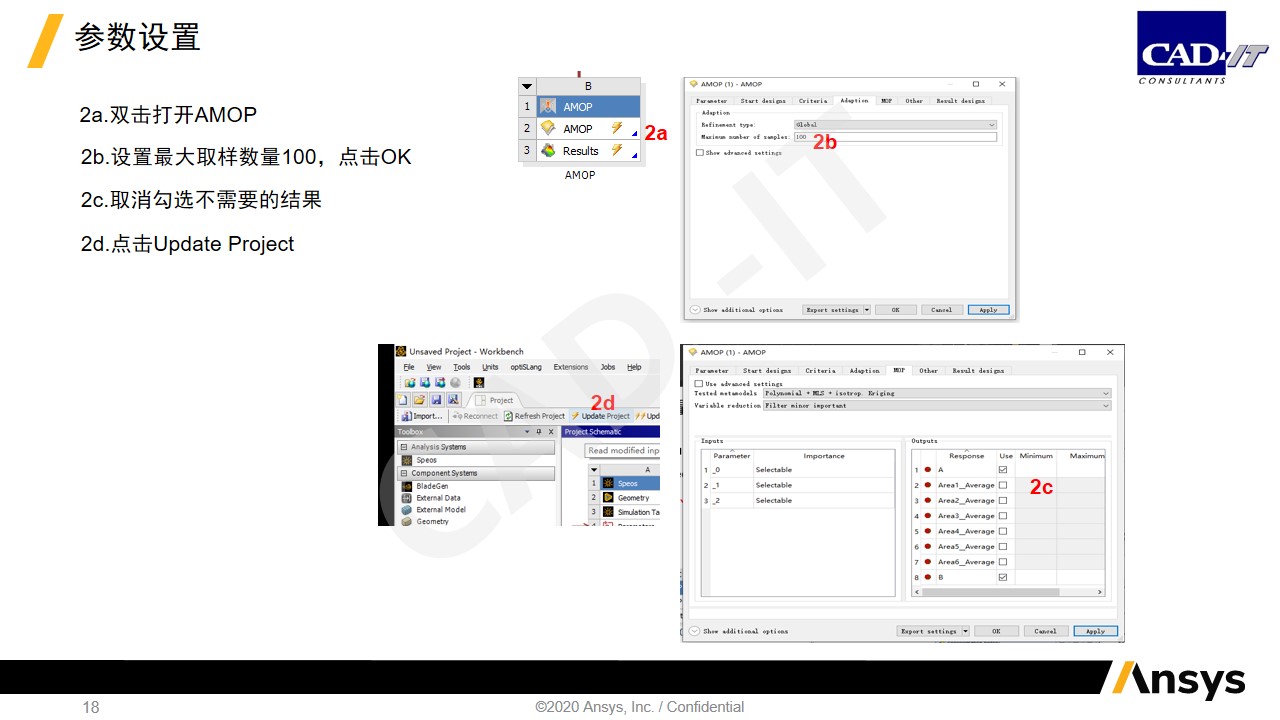Switch to the Criteria tab in MOP dialog
The width and height of the screenshot is (1280, 720).
(820, 371)
